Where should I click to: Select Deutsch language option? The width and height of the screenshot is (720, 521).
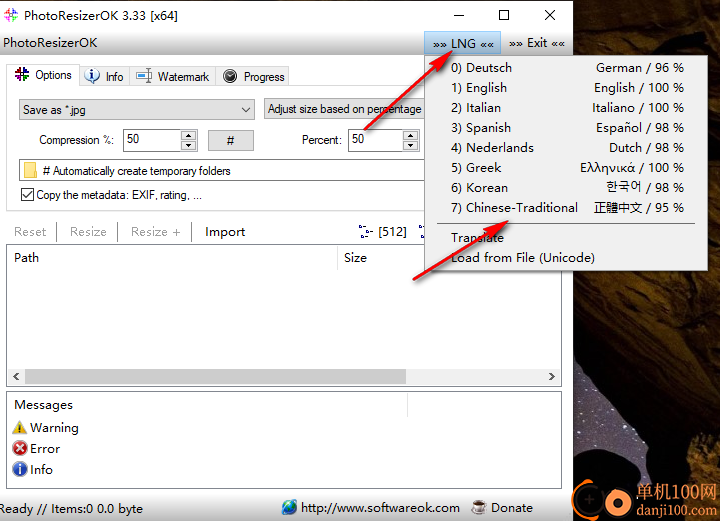[x=567, y=67]
